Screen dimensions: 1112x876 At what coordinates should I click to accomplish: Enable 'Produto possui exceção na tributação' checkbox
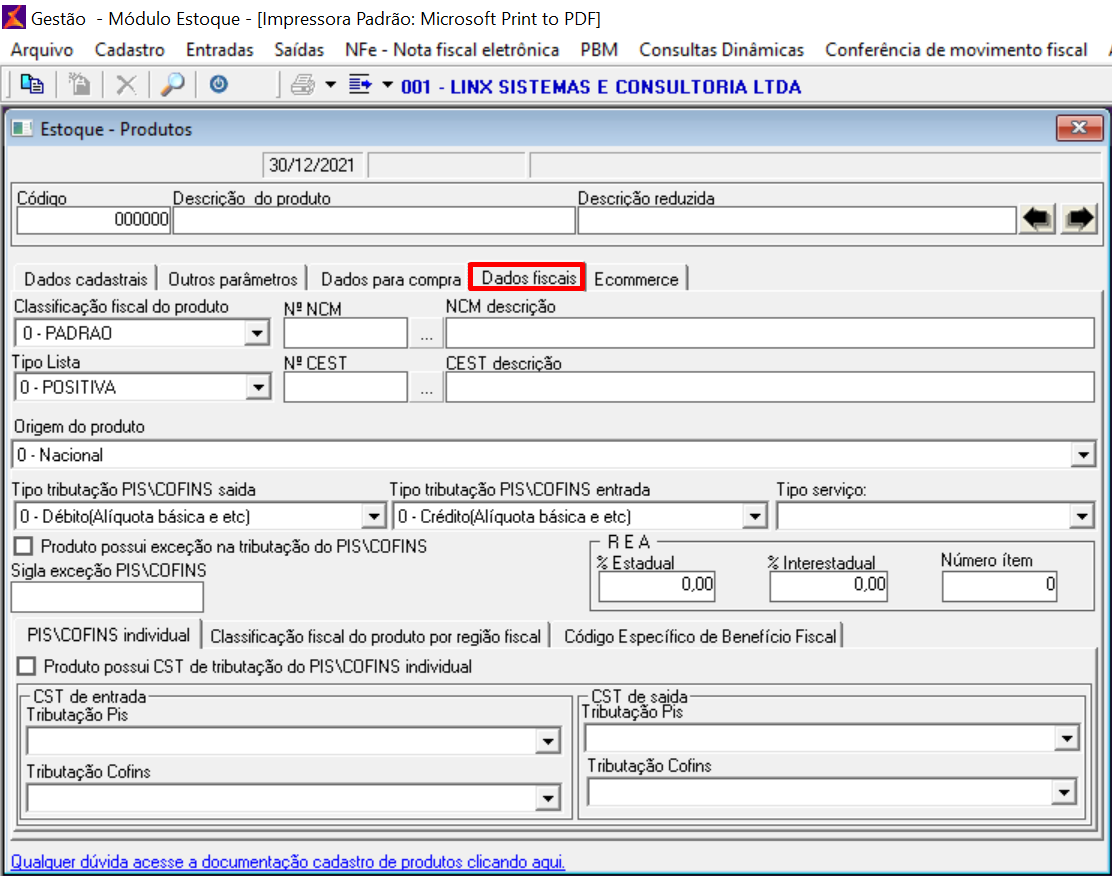(x=23, y=546)
